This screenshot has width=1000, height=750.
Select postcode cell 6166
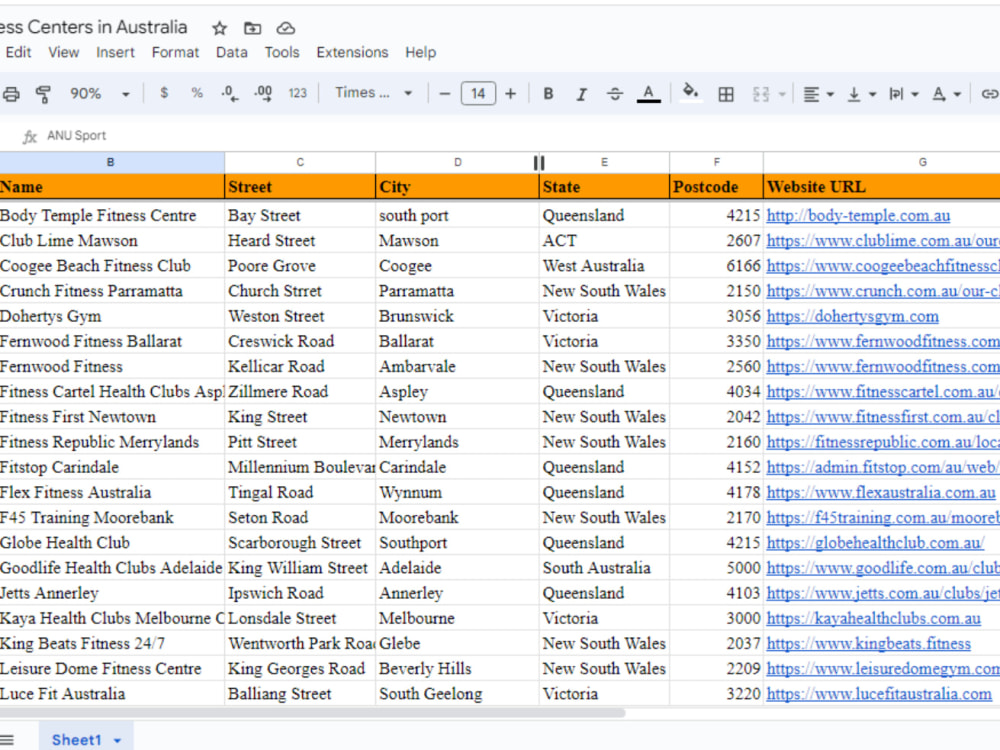[716, 266]
